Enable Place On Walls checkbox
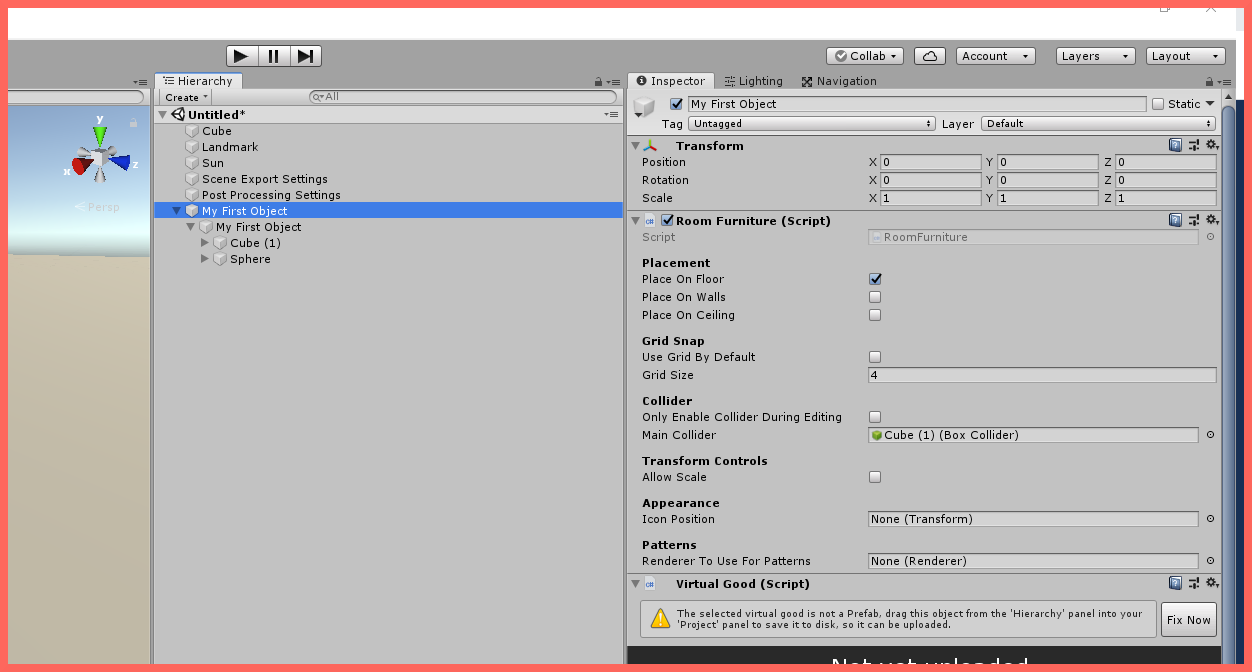 [875, 297]
